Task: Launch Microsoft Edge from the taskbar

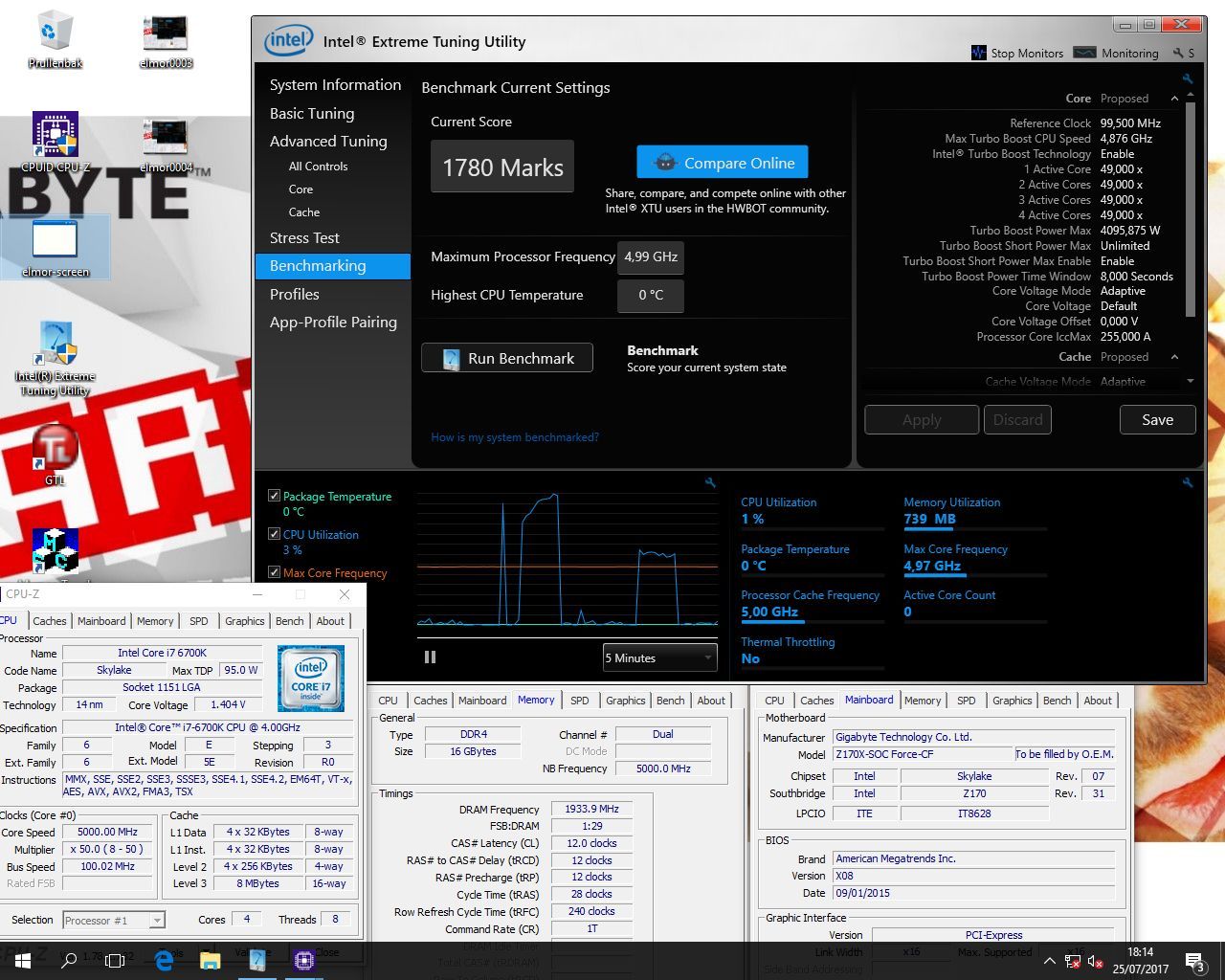Action: tap(164, 960)
